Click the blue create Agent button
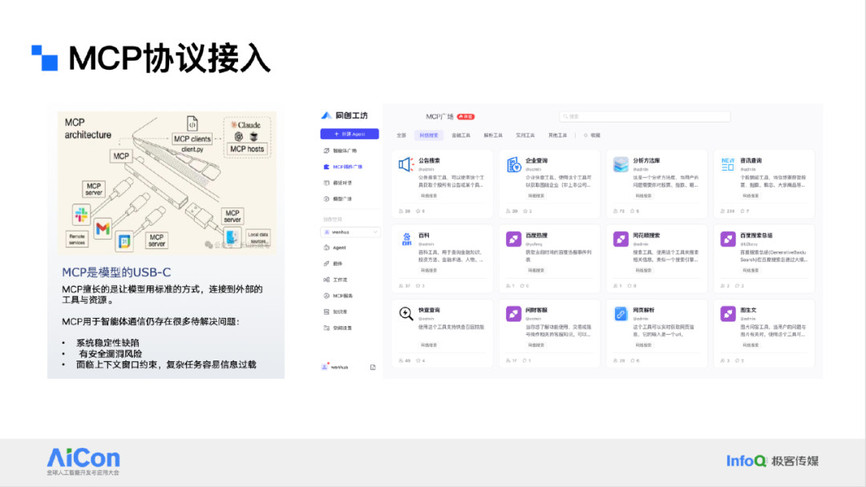866x487 pixels. click(x=350, y=134)
